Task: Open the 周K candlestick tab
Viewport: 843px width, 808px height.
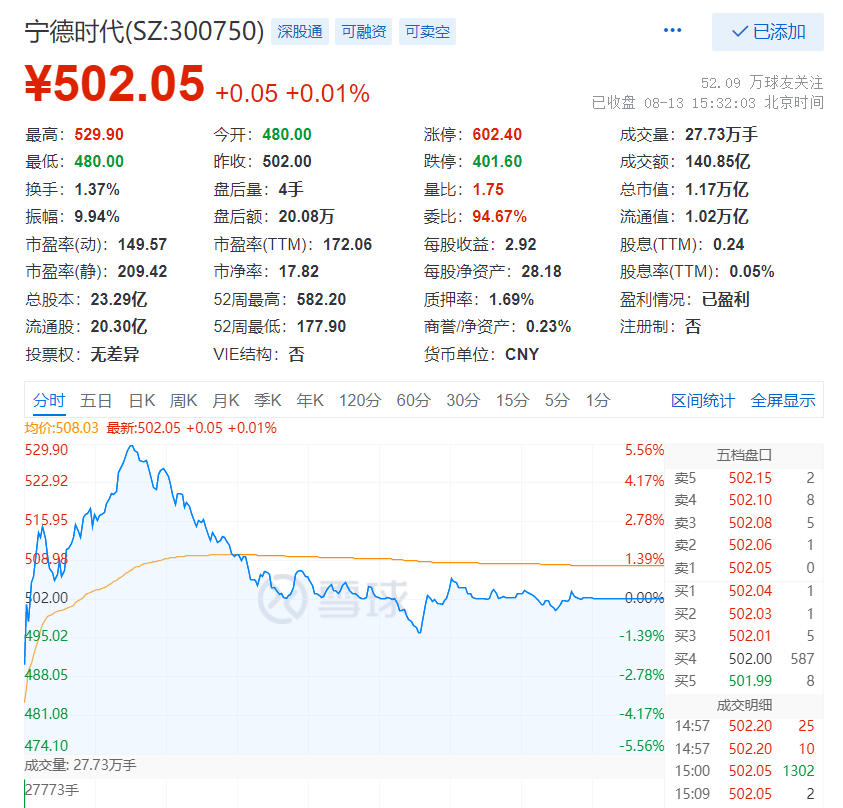Action: coord(183,401)
